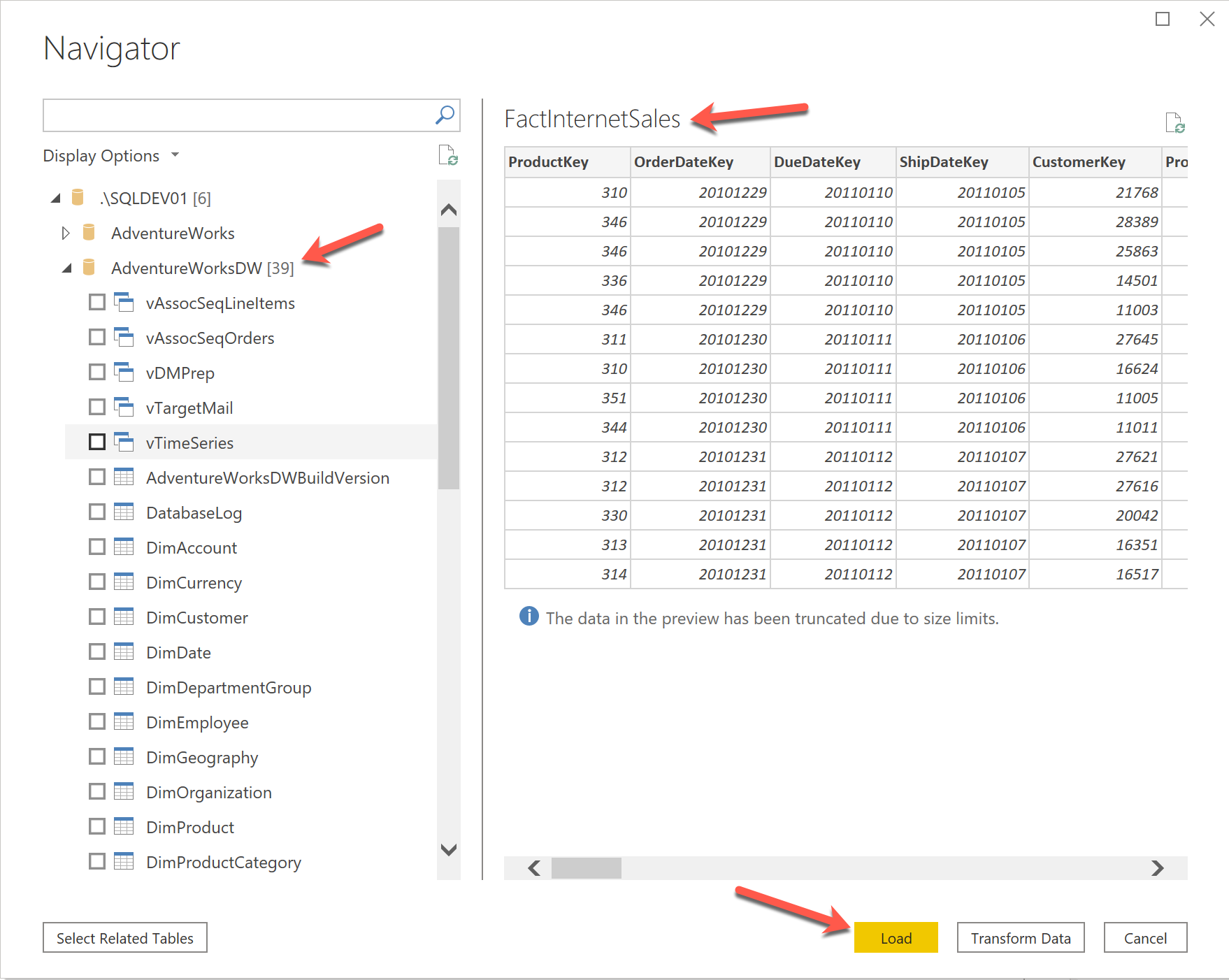
Task: Click the AdventureWorksDWBuildVersion table icon
Action: [x=124, y=477]
